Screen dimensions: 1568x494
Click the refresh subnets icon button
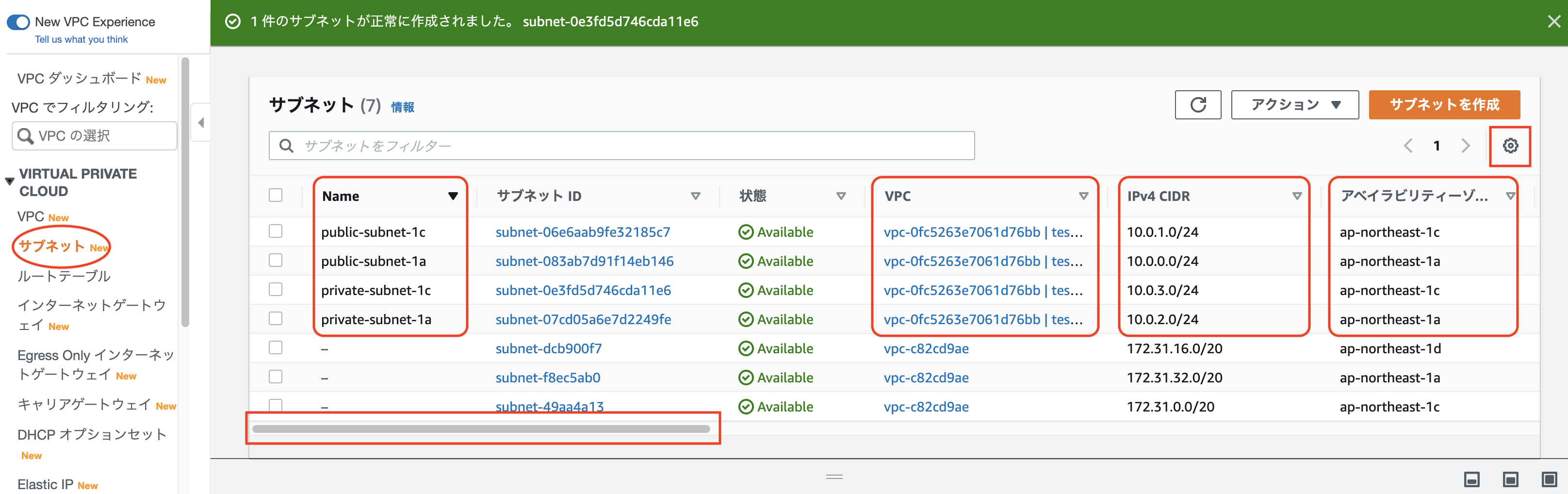(1197, 105)
